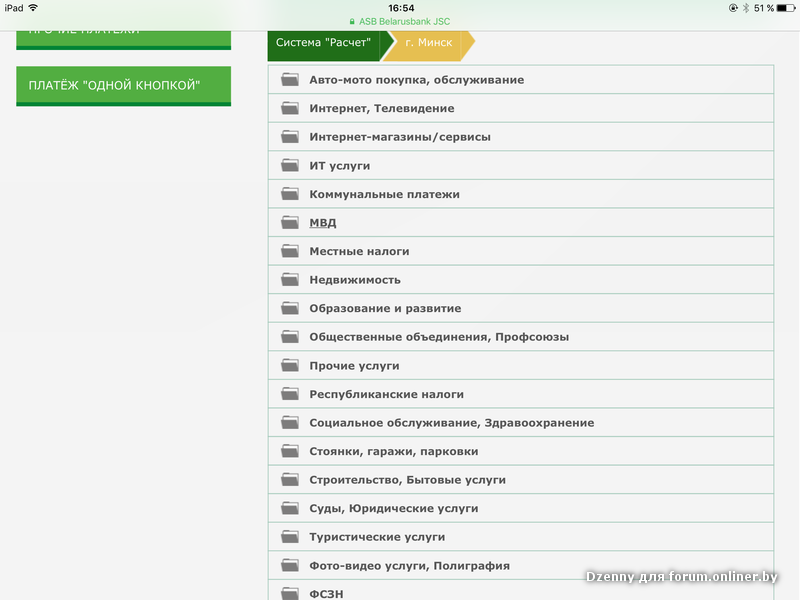Viewport: 800px width, 600px height.
Task: Click folder icon beside Интернет, Телевидение
Action: point(290,108)
